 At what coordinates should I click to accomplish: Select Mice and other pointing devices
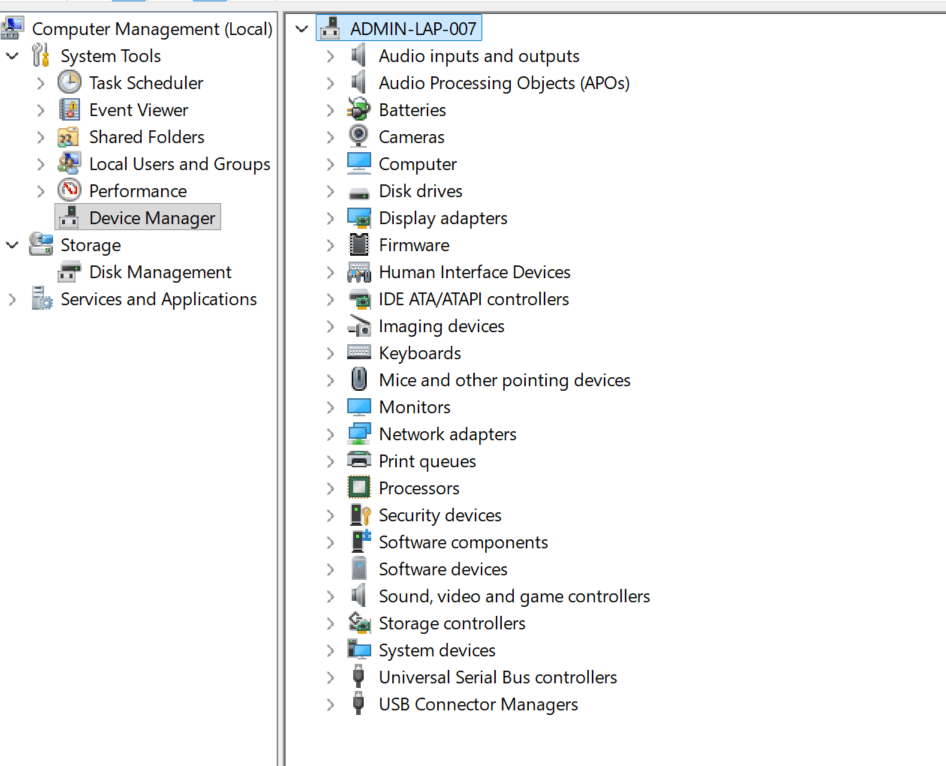[504, 380]
